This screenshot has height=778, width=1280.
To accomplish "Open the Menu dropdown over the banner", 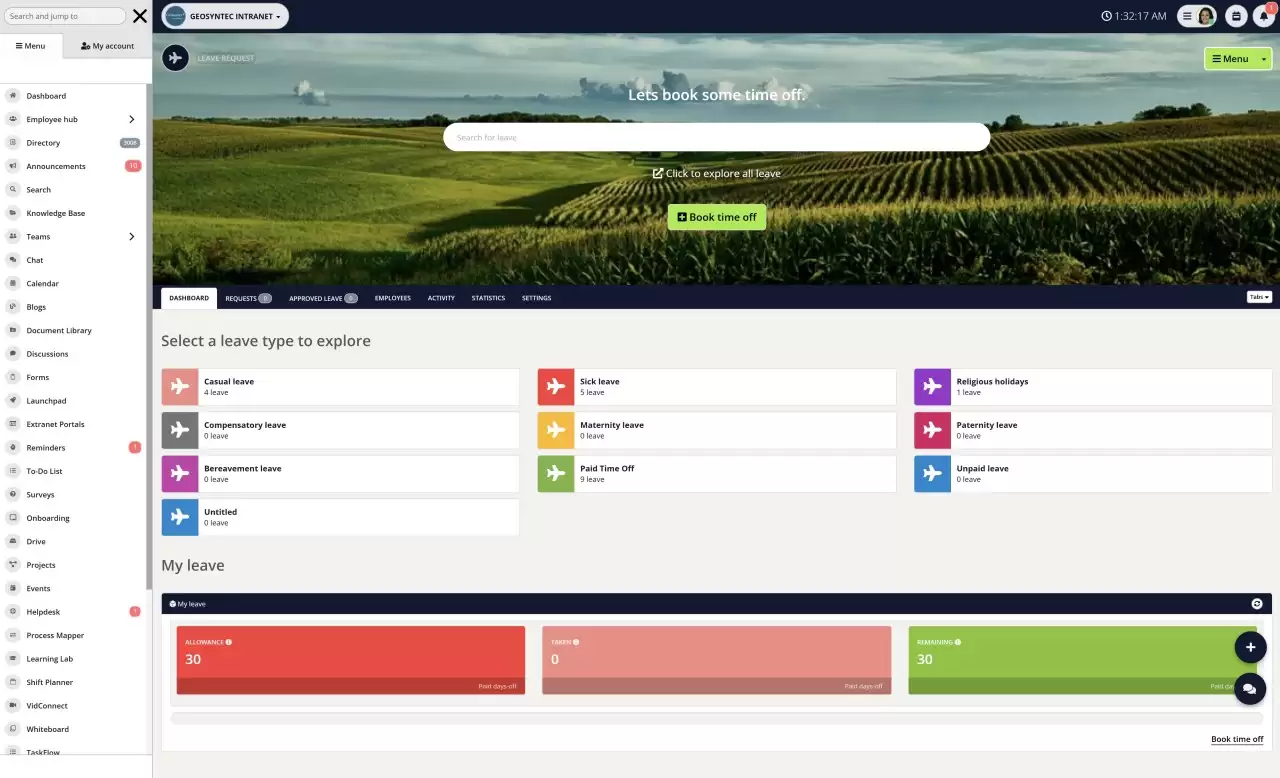I will pos(1236,58).
